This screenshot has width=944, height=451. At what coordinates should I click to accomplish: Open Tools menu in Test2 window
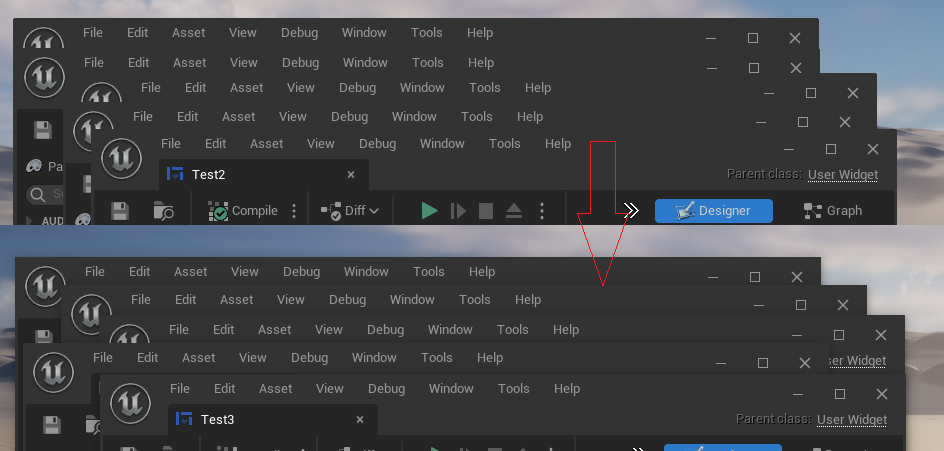[x=505, y=143]
